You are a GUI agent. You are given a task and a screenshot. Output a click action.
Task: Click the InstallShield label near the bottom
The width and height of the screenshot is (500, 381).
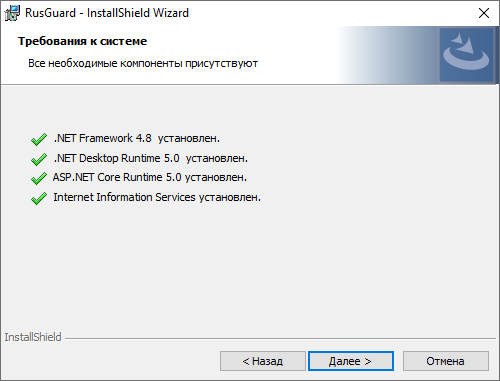point(33,337)
